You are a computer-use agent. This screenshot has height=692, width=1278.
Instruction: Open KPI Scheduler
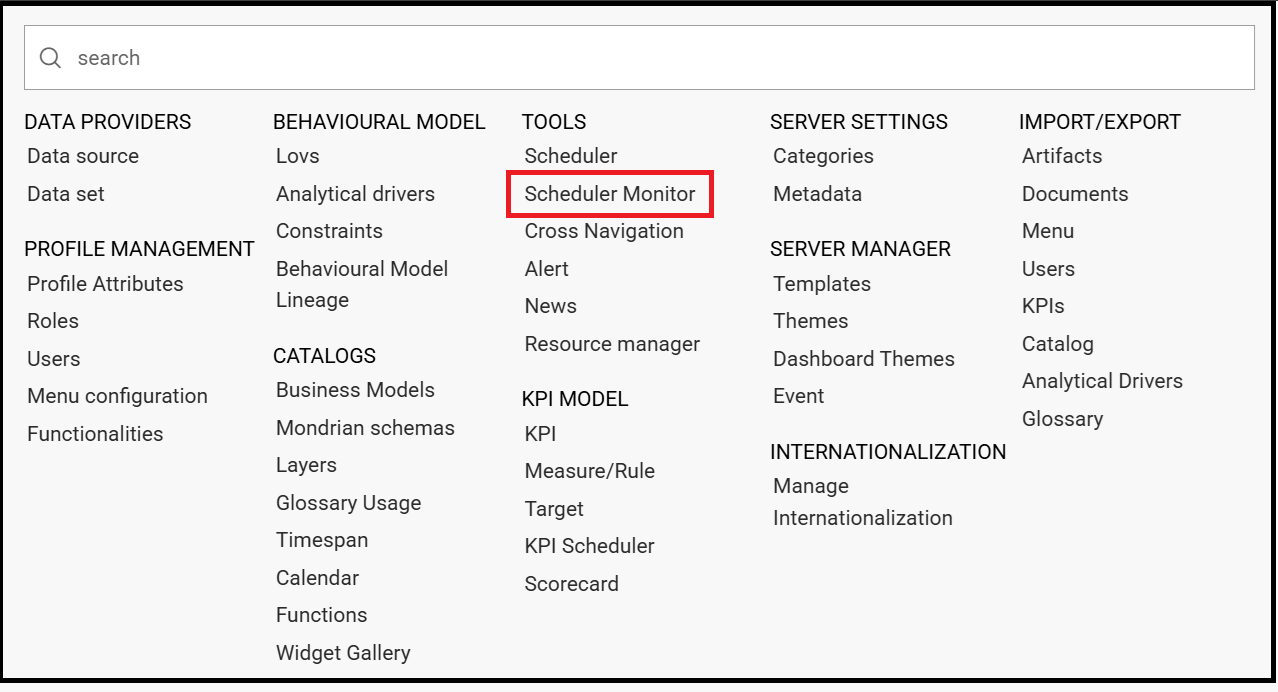(589, 546)
